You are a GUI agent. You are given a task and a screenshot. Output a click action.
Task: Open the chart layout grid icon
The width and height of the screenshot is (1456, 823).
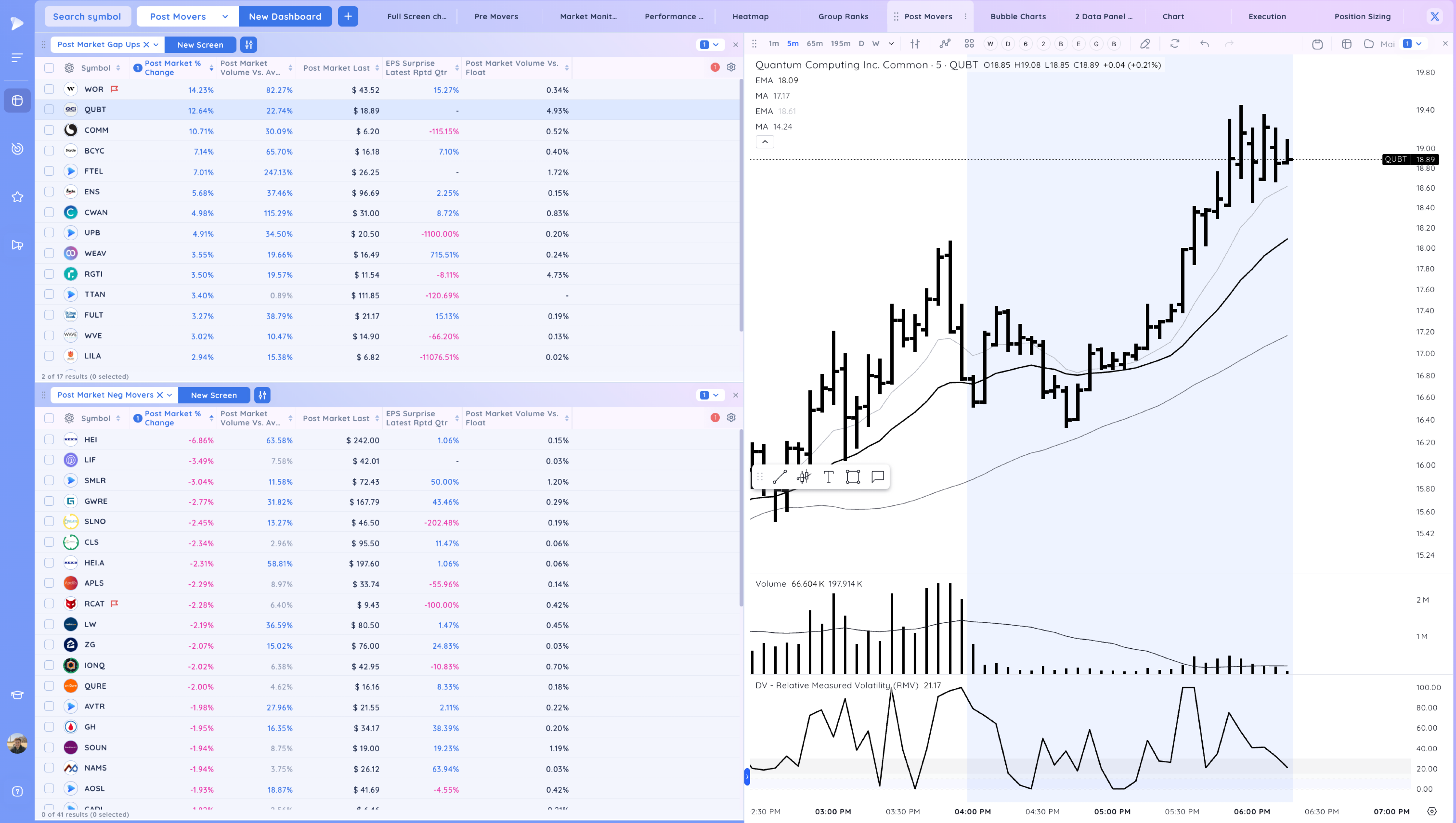point(969,44)
